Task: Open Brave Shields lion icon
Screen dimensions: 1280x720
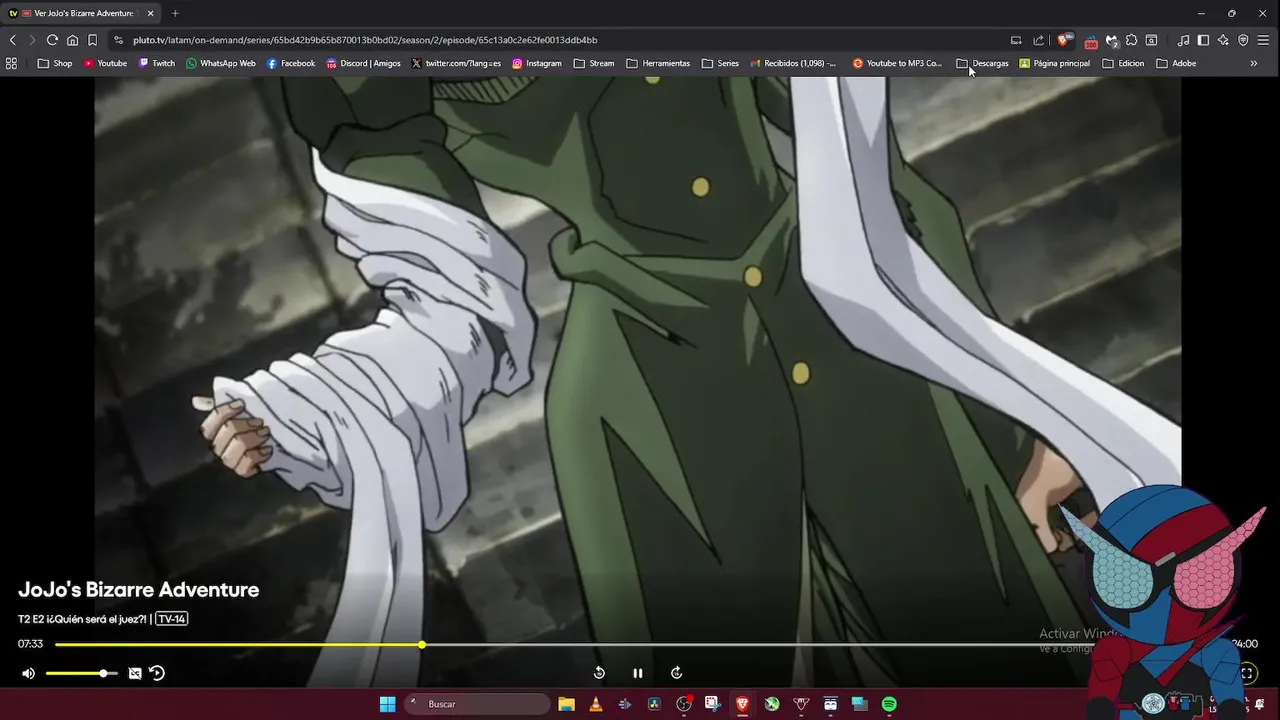Action: coord(1064,40)
